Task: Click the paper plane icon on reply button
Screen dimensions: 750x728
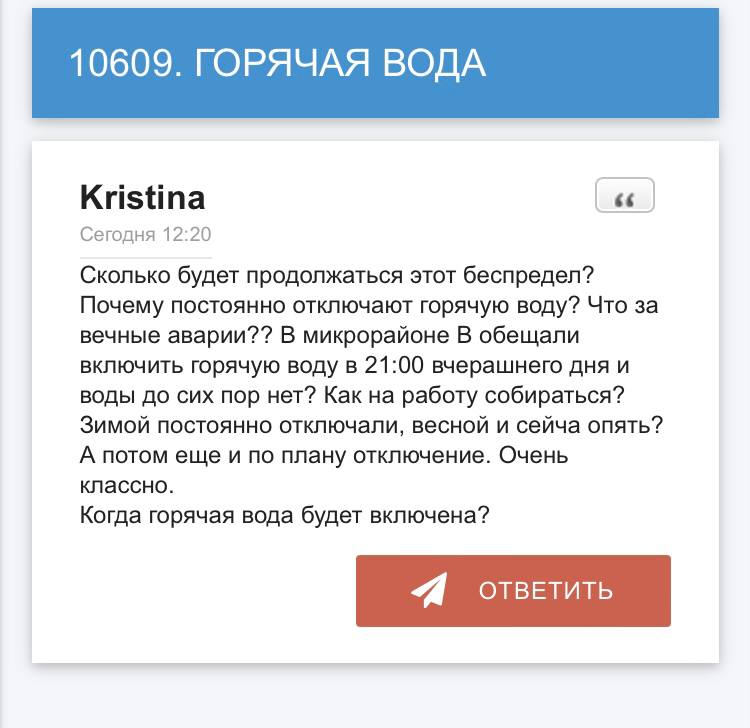Action: 429,590
